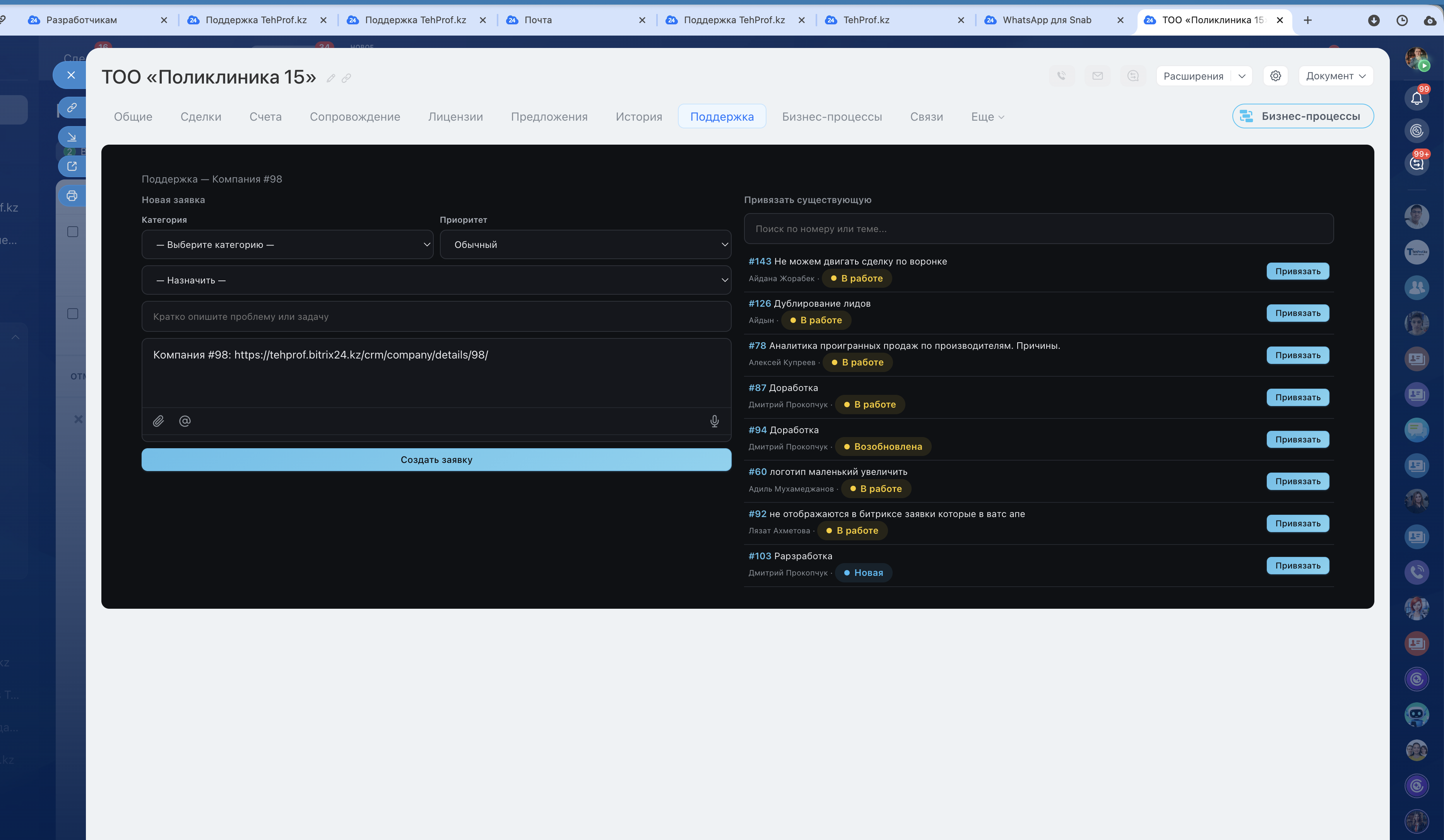This screenshot has height=840, width=1444.
Task: Click Привязать for ticket #126 Дублирование лидов
Action: 1297,313
